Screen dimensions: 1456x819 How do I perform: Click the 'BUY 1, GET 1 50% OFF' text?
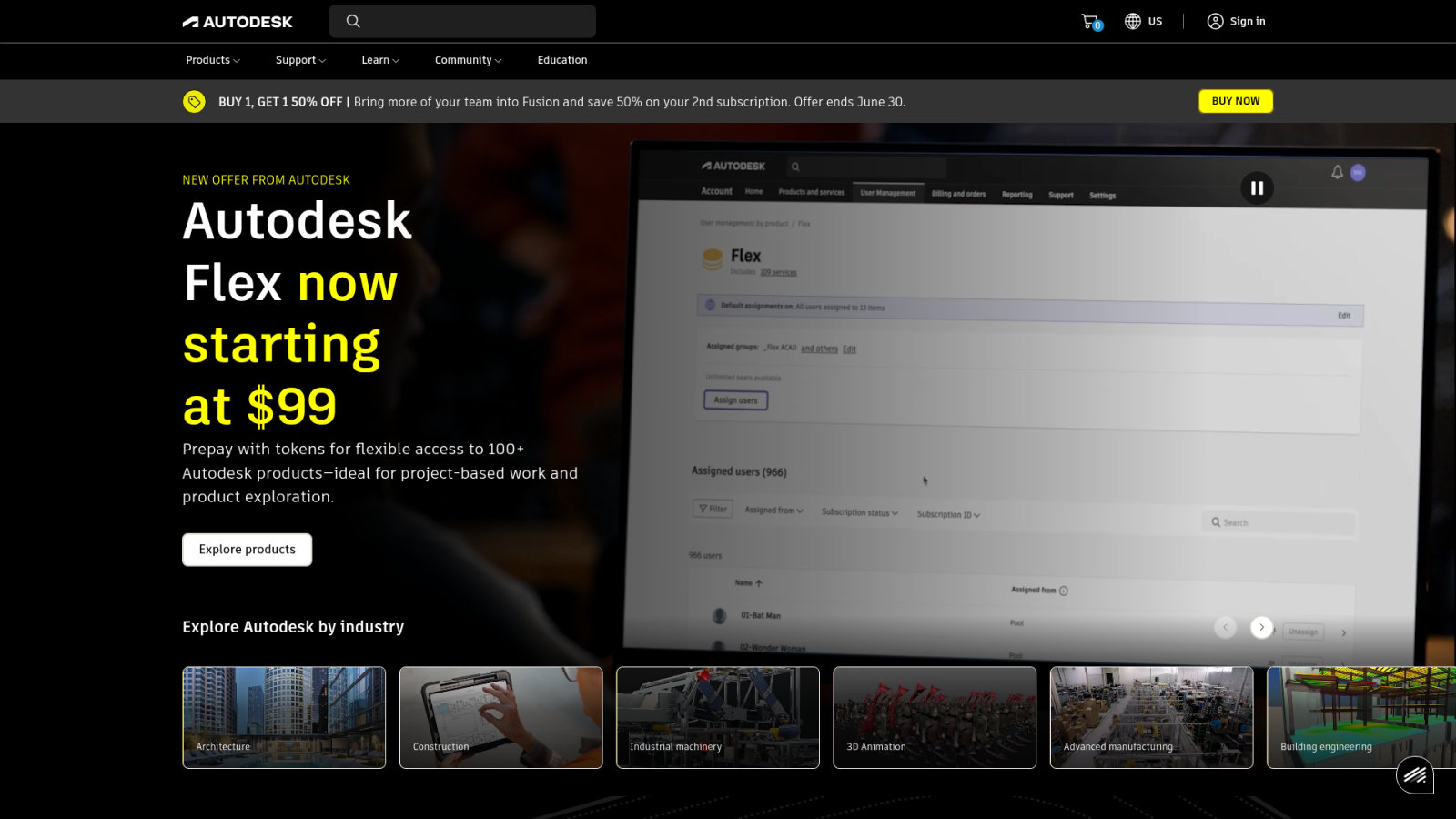(x=280, y=102)
